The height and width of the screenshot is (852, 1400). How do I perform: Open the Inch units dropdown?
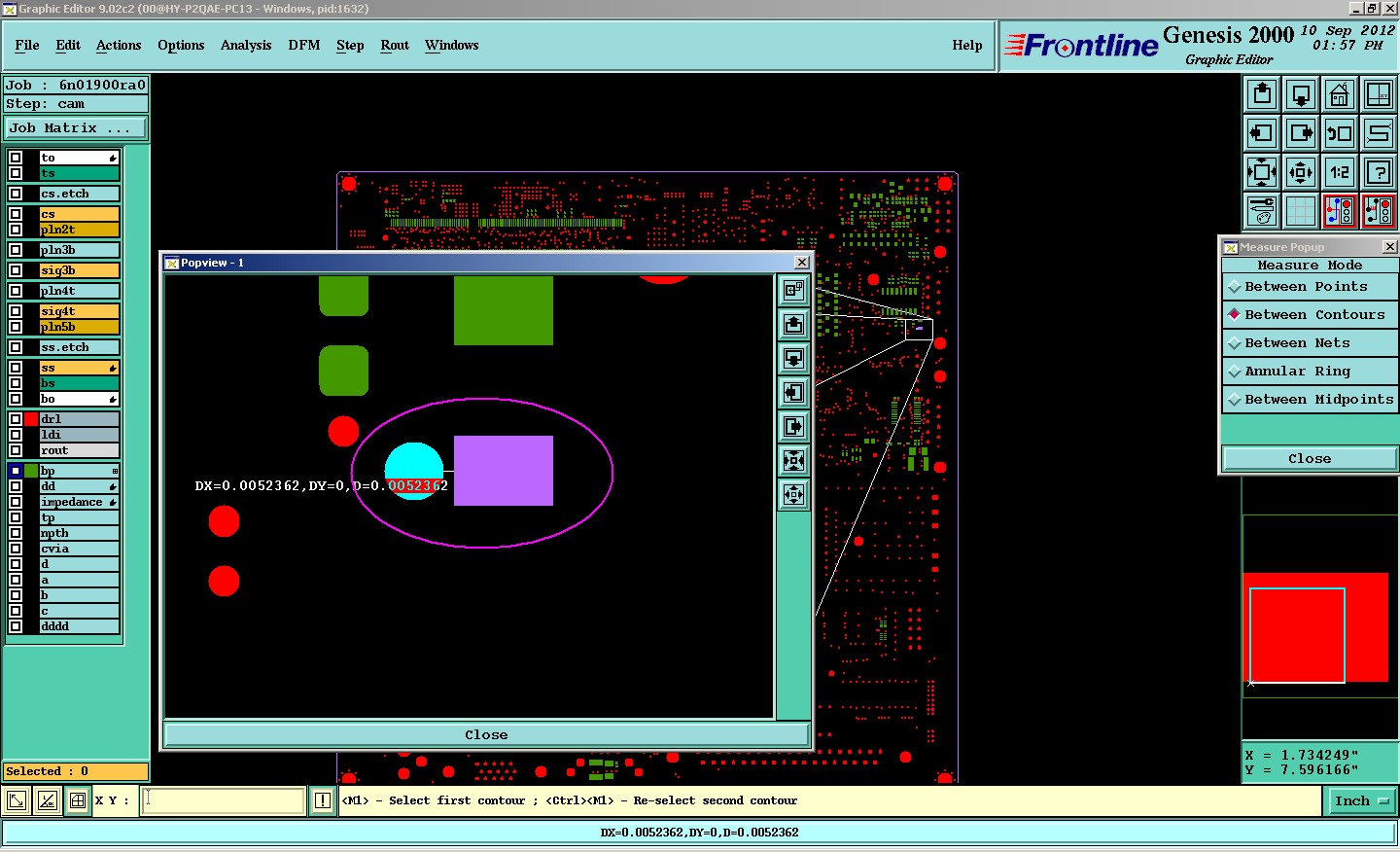tap(1362, 801)
